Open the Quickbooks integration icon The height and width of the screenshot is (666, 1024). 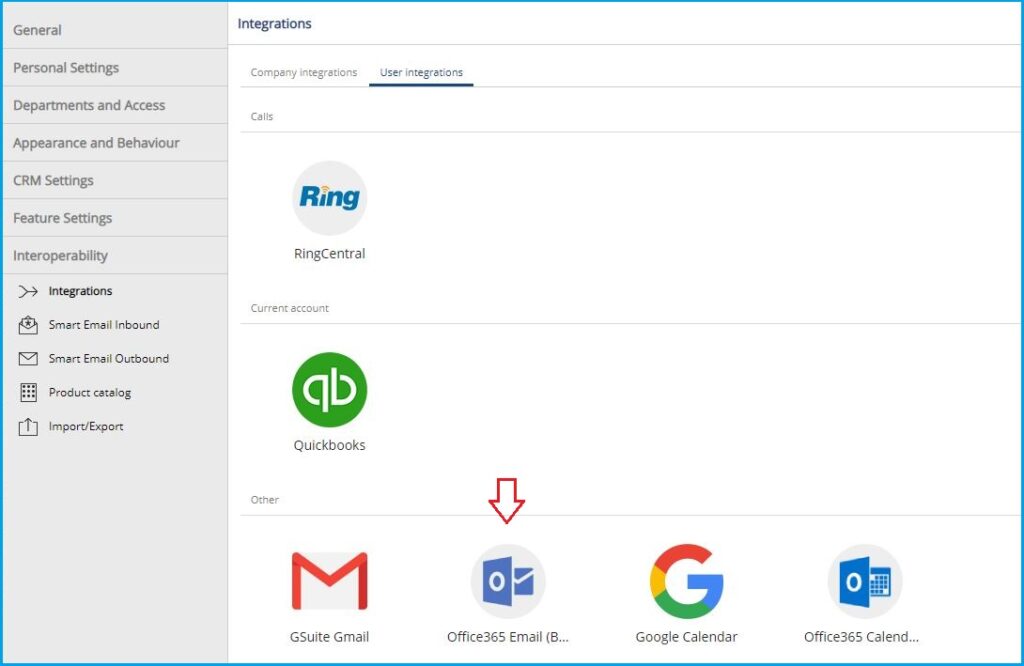point(329,390)
